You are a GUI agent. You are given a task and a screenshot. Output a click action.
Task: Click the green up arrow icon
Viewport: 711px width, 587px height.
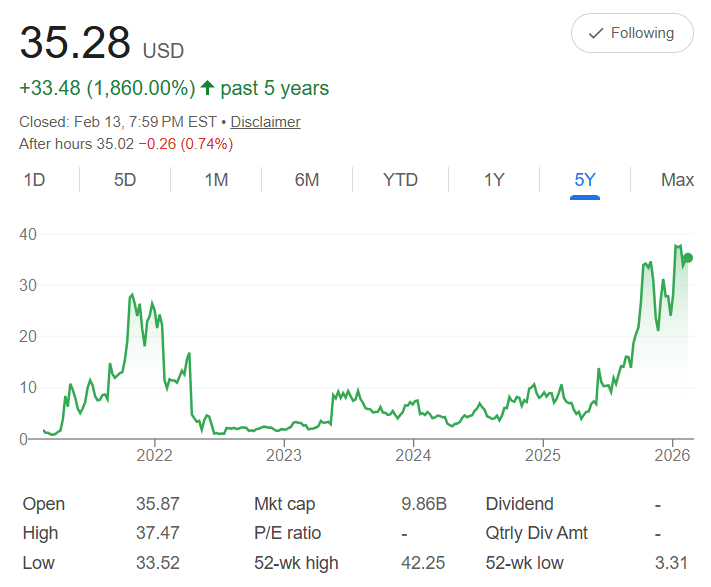pos(208,88)
